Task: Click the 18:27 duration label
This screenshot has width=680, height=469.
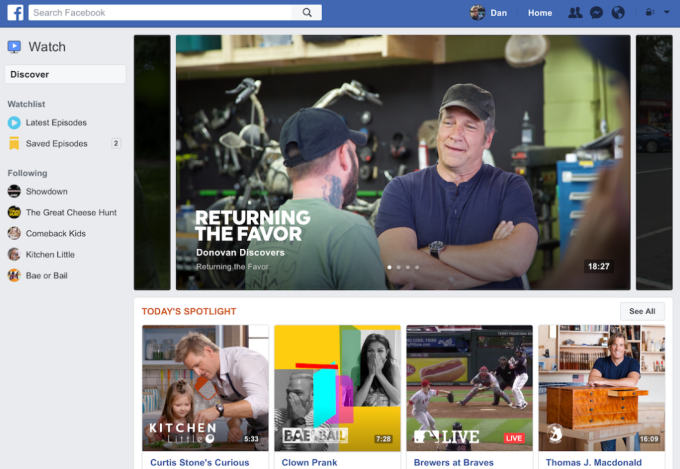Action: [x=598, y=266]
